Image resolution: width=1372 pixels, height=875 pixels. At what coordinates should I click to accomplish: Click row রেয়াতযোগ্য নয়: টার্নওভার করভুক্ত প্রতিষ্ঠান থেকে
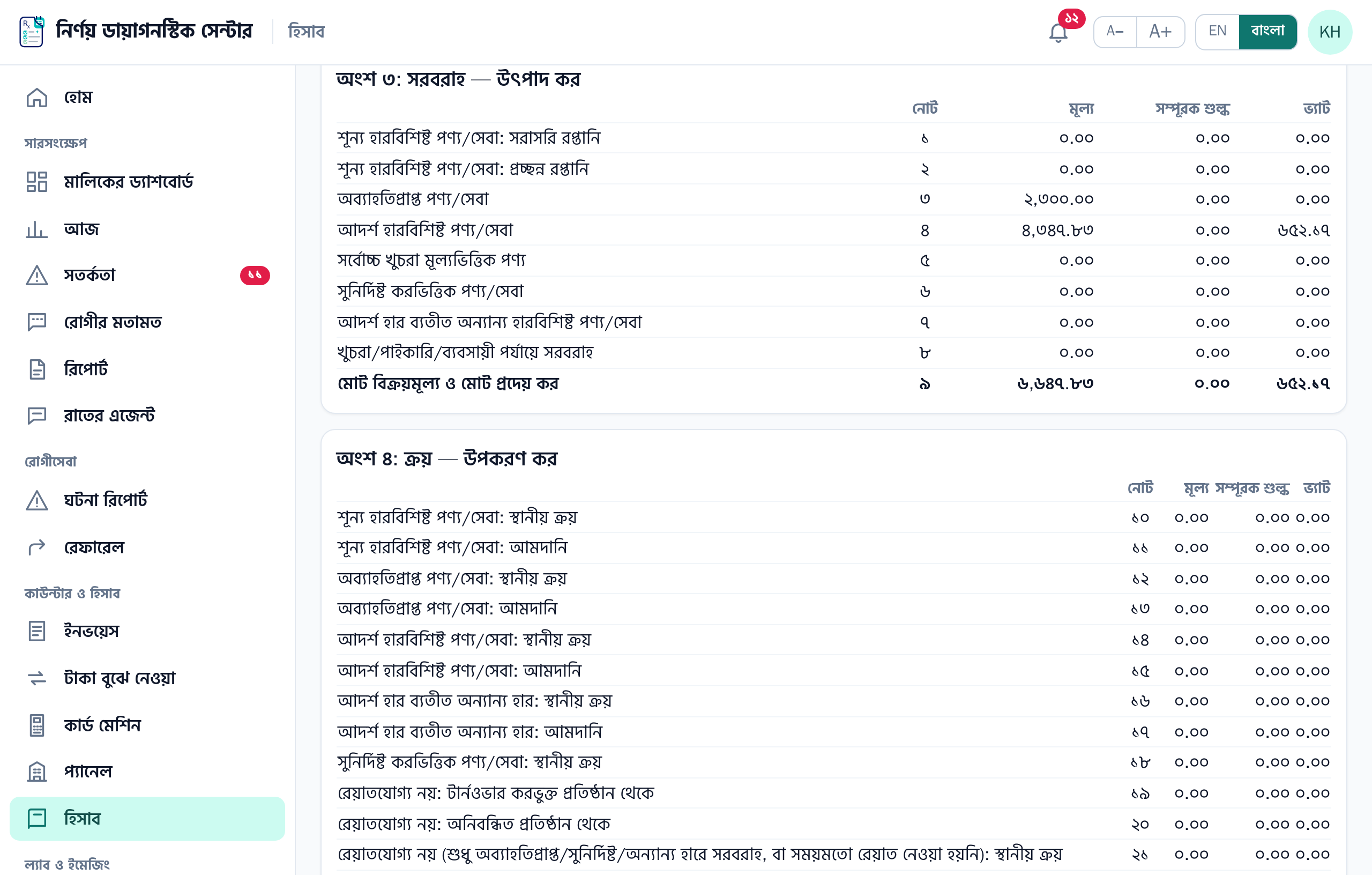[x=833, y=794]
